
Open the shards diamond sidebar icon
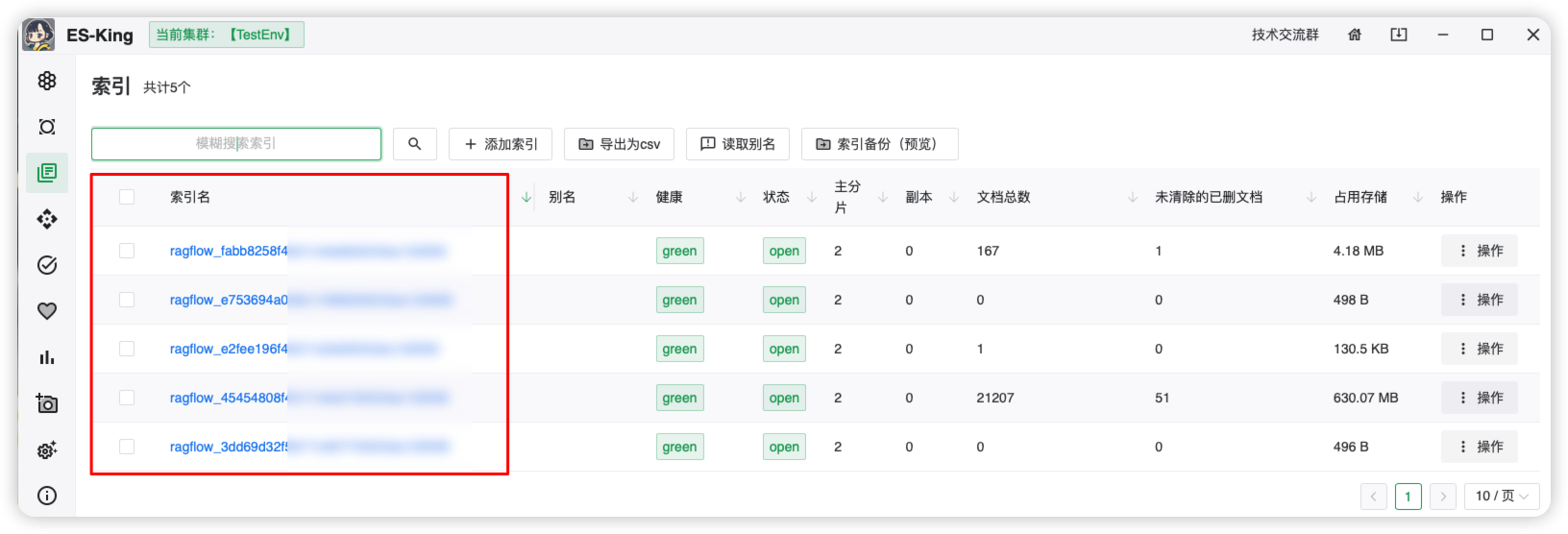pos(47,219)
